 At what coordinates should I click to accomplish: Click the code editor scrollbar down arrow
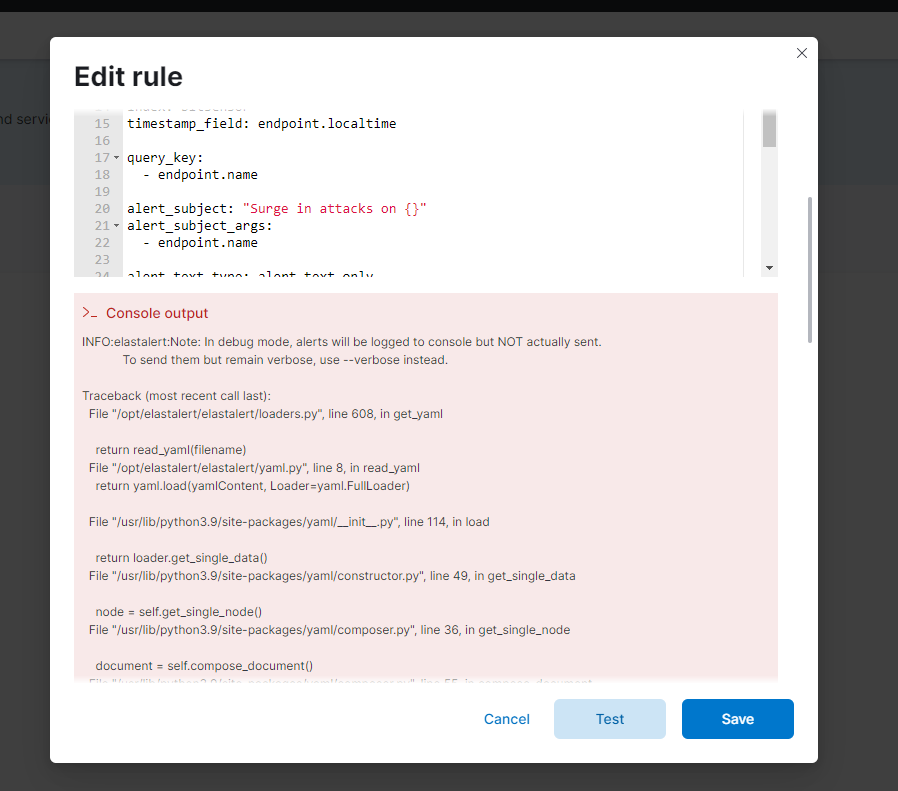[x=769, y=268]
